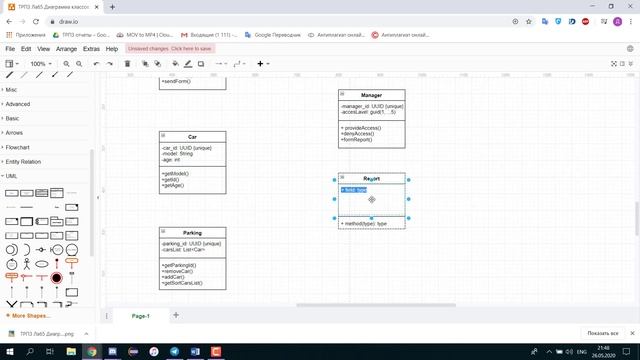Screen dimensions: 640x360
Task: Toggle the format panel icon
Action: 622,64
